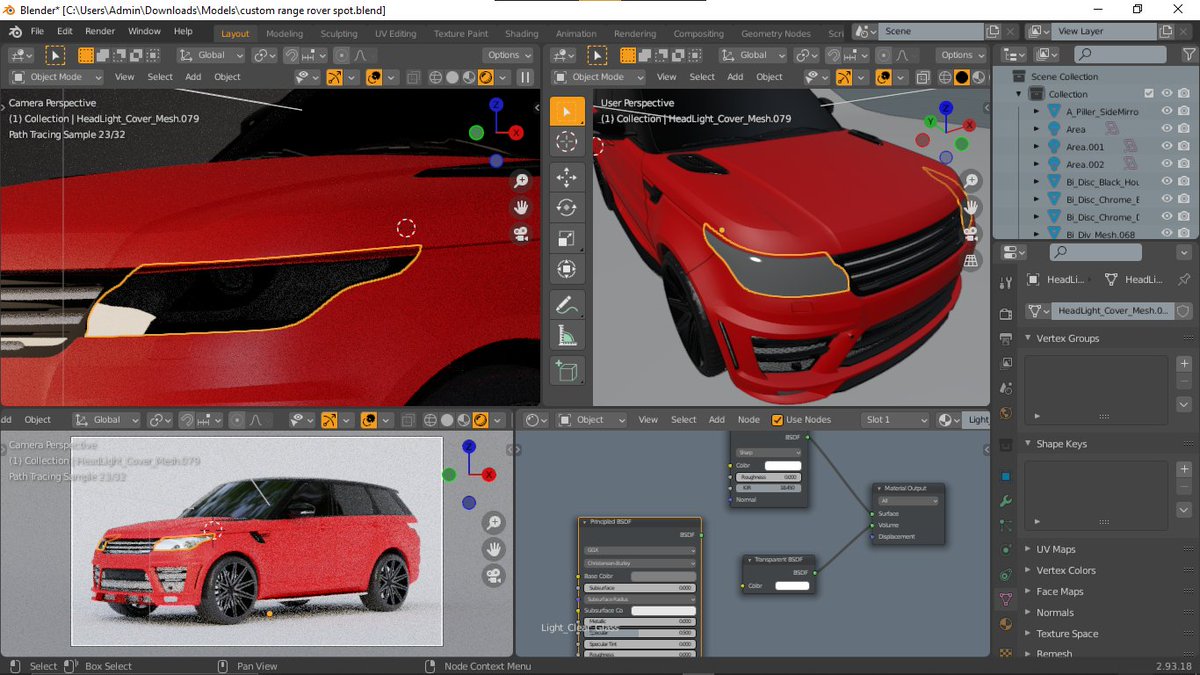Open the Output properties printer tab
The image size is (1200, 675).
click(x=1006, y=340)
